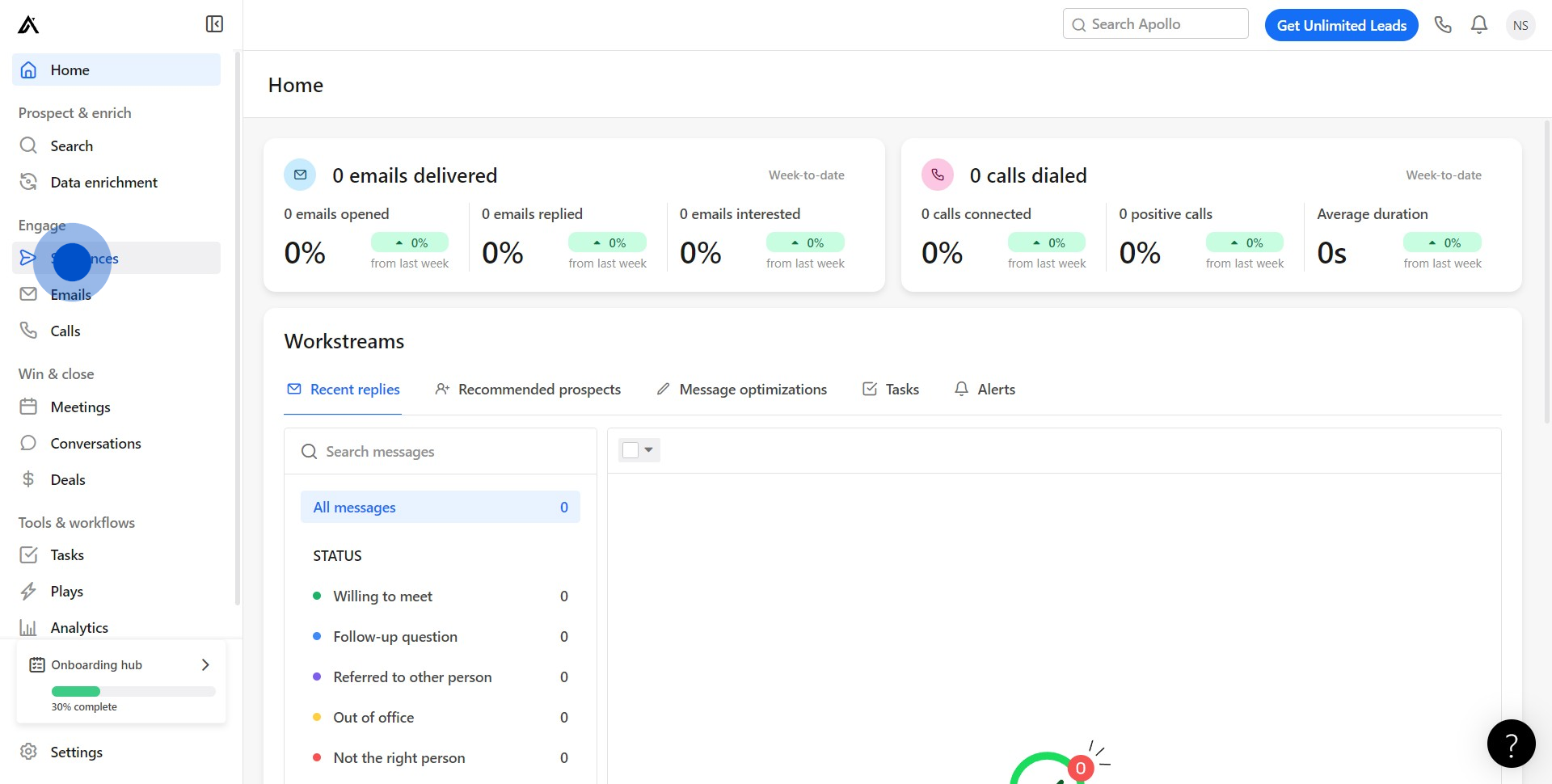
Task: Collapse the sidebar with the panel icon
Action: click(x=214, y=24)
